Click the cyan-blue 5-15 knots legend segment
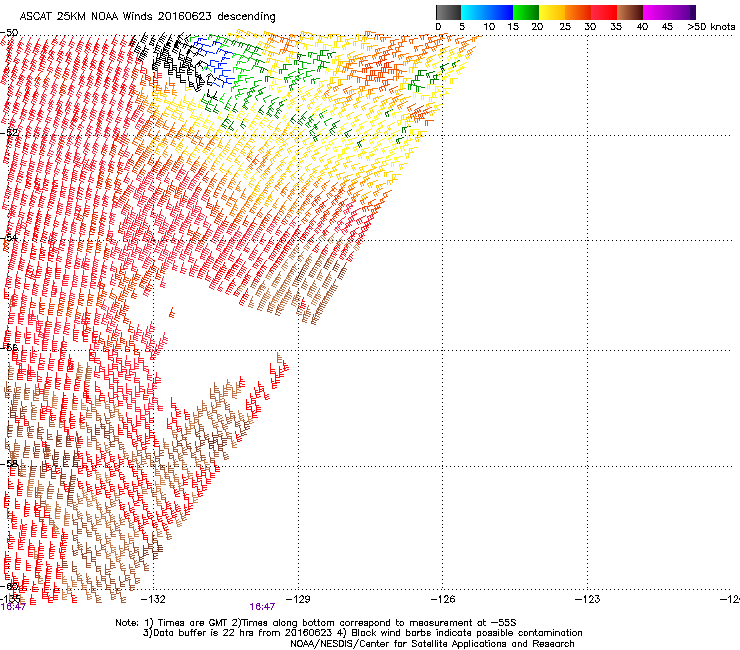The width and height of the screenshot is (740, 650). pos(487,12)
